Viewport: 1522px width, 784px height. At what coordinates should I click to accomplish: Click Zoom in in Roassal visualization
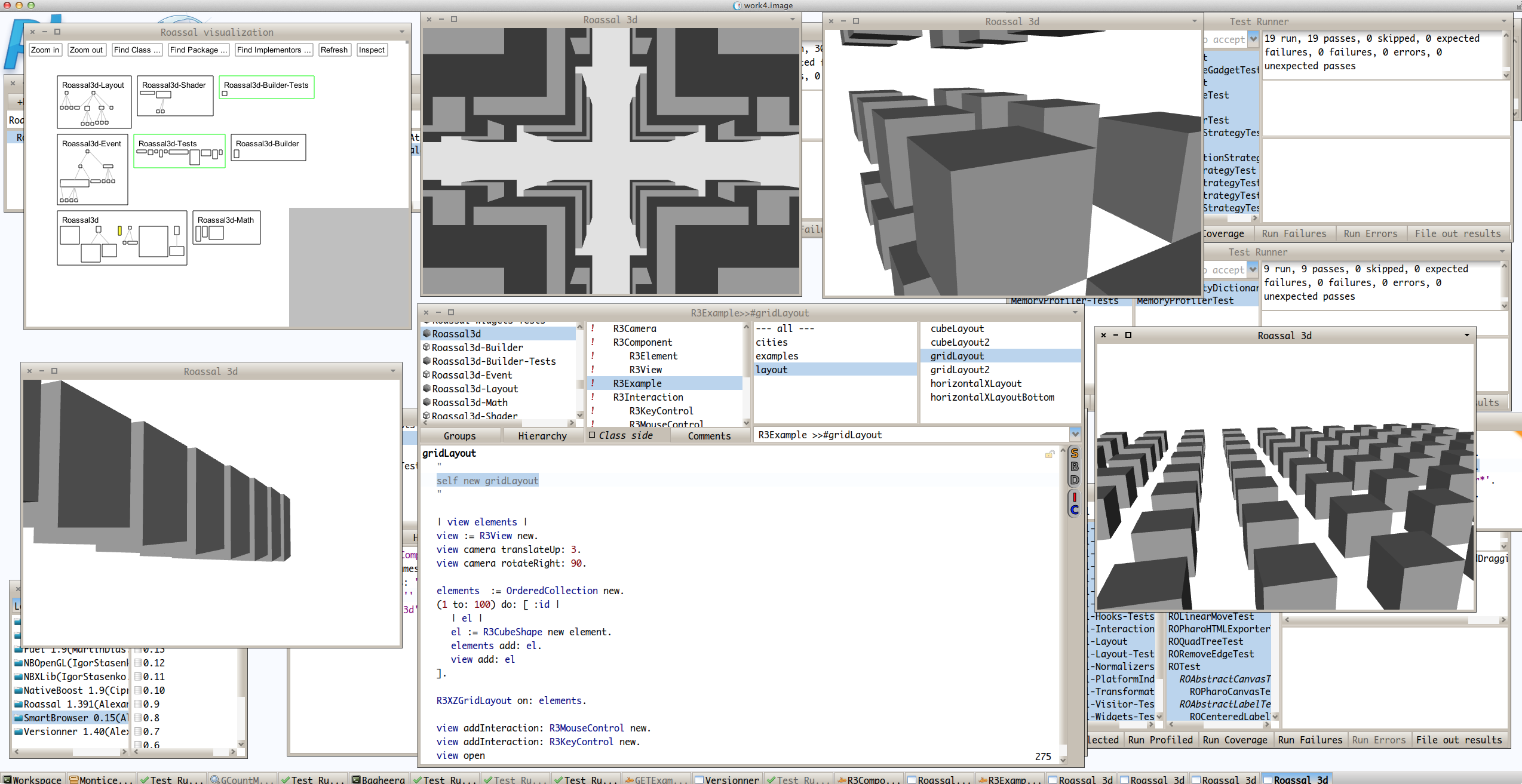point(45,50)
